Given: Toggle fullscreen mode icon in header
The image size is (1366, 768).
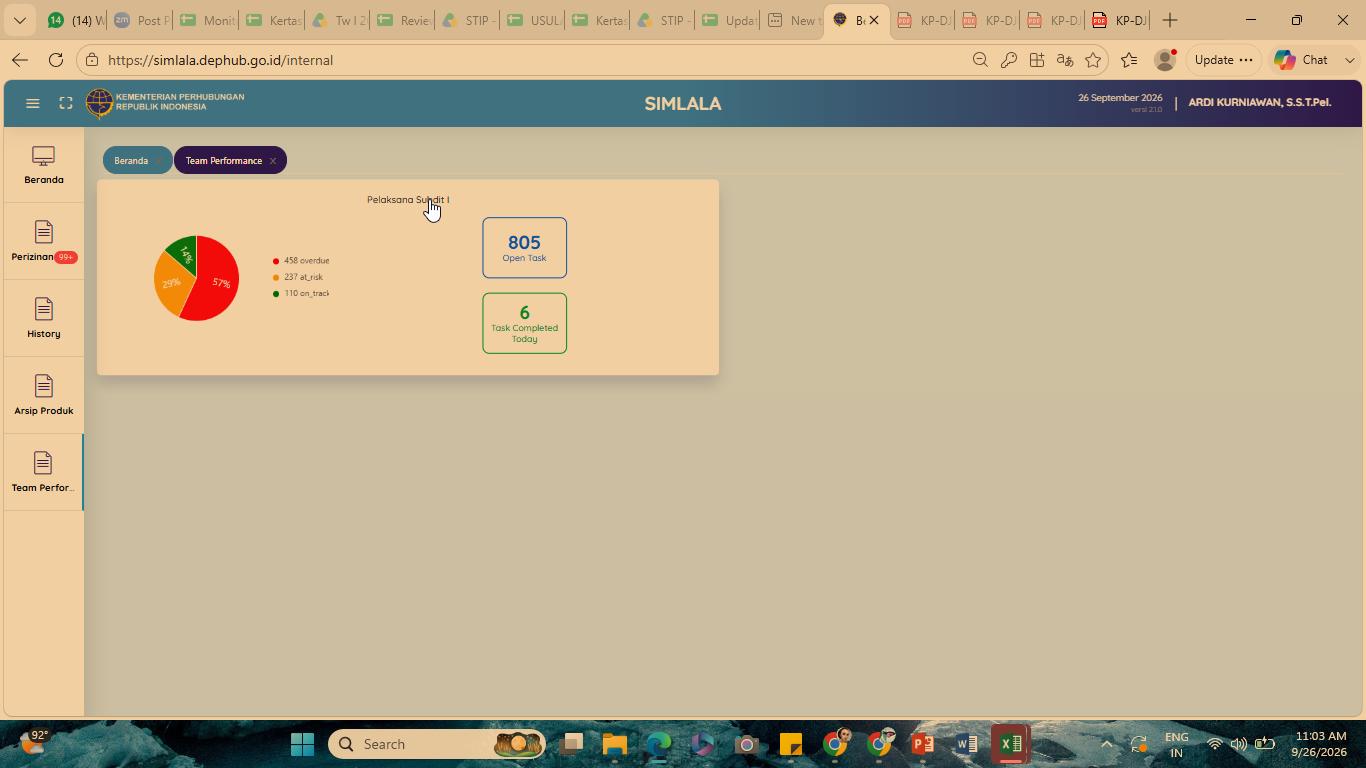Looking at the screenshot, I should point(66,103).
